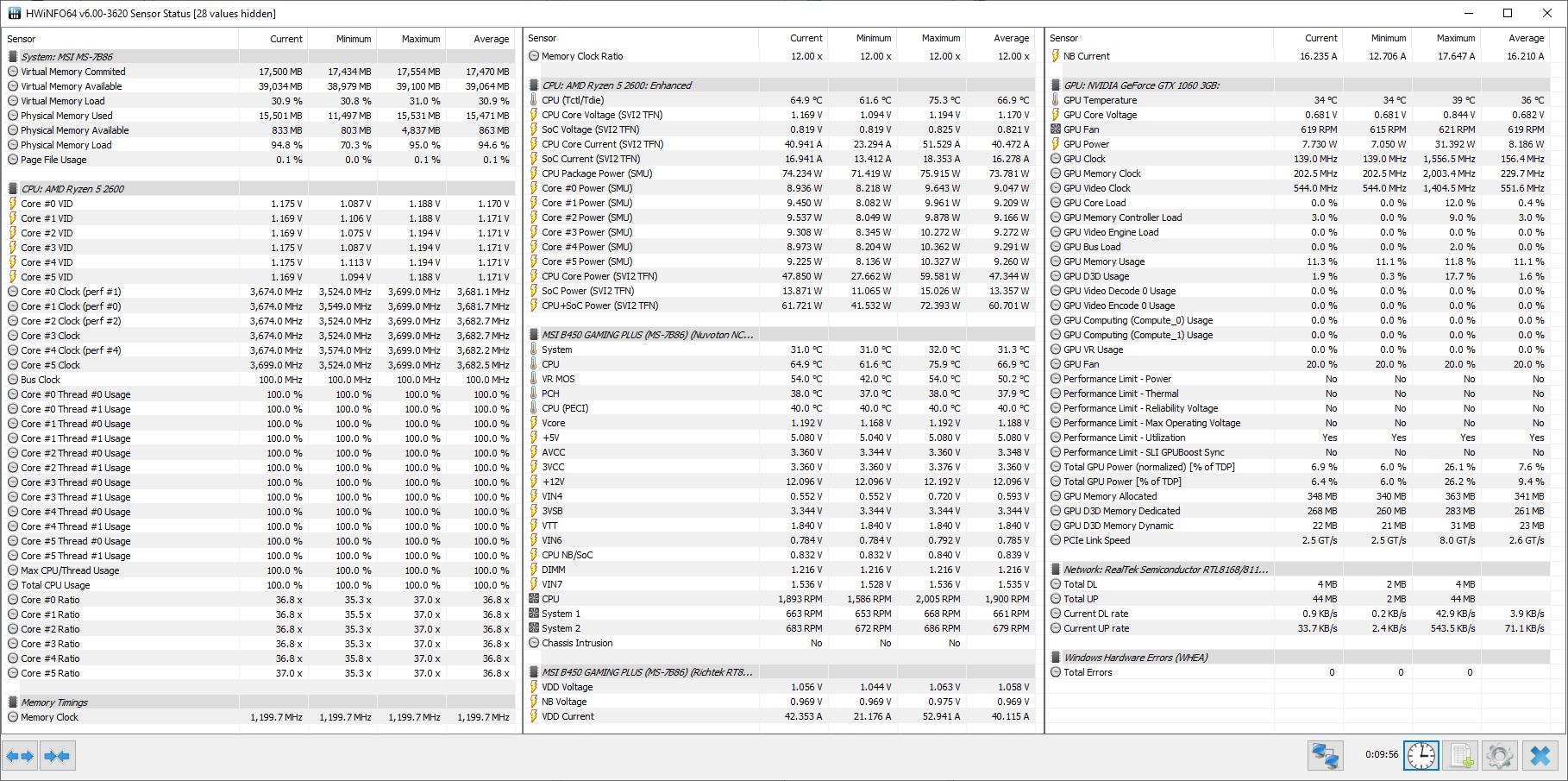Open sensor settings gear icon

click(1500, 756)
